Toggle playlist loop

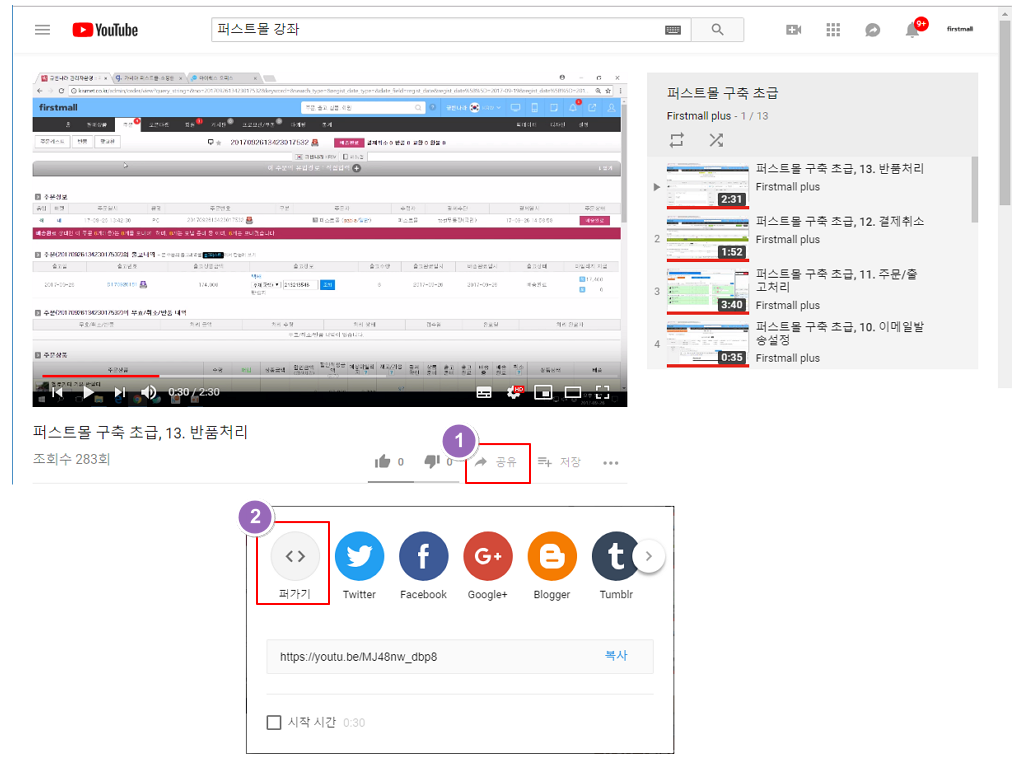pos(677,140)
